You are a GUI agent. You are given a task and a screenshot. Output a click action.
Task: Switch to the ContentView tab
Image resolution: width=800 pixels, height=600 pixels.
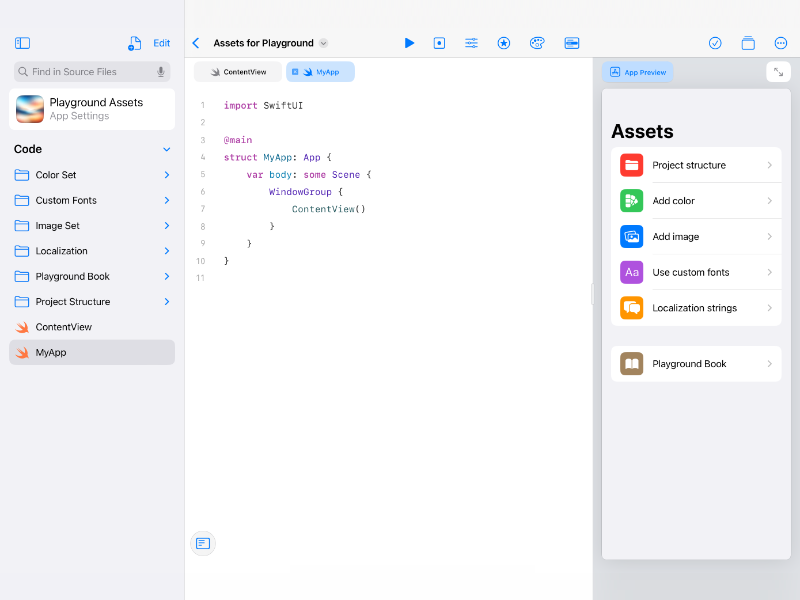238,72
